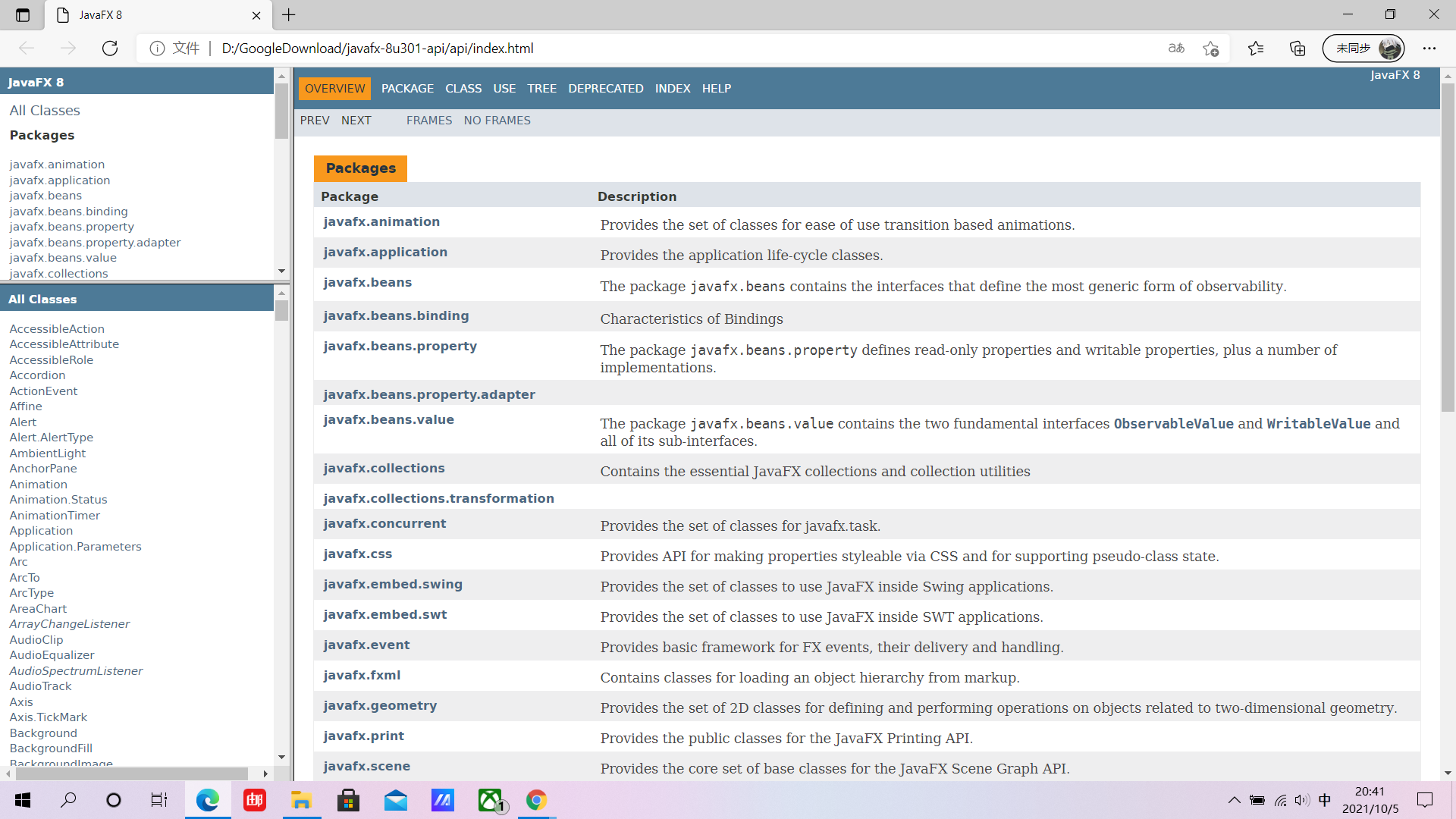Open the tab actions menu icon

(23, 15)
